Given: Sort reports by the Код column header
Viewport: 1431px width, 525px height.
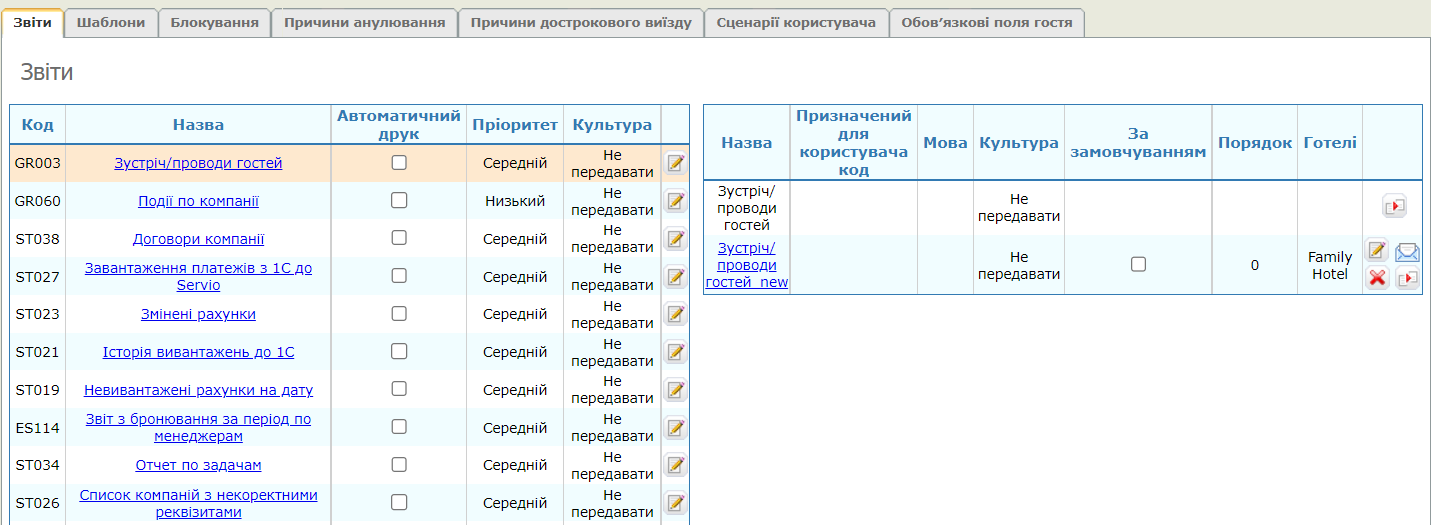Looking at the screenshot, I should [38, 125].
